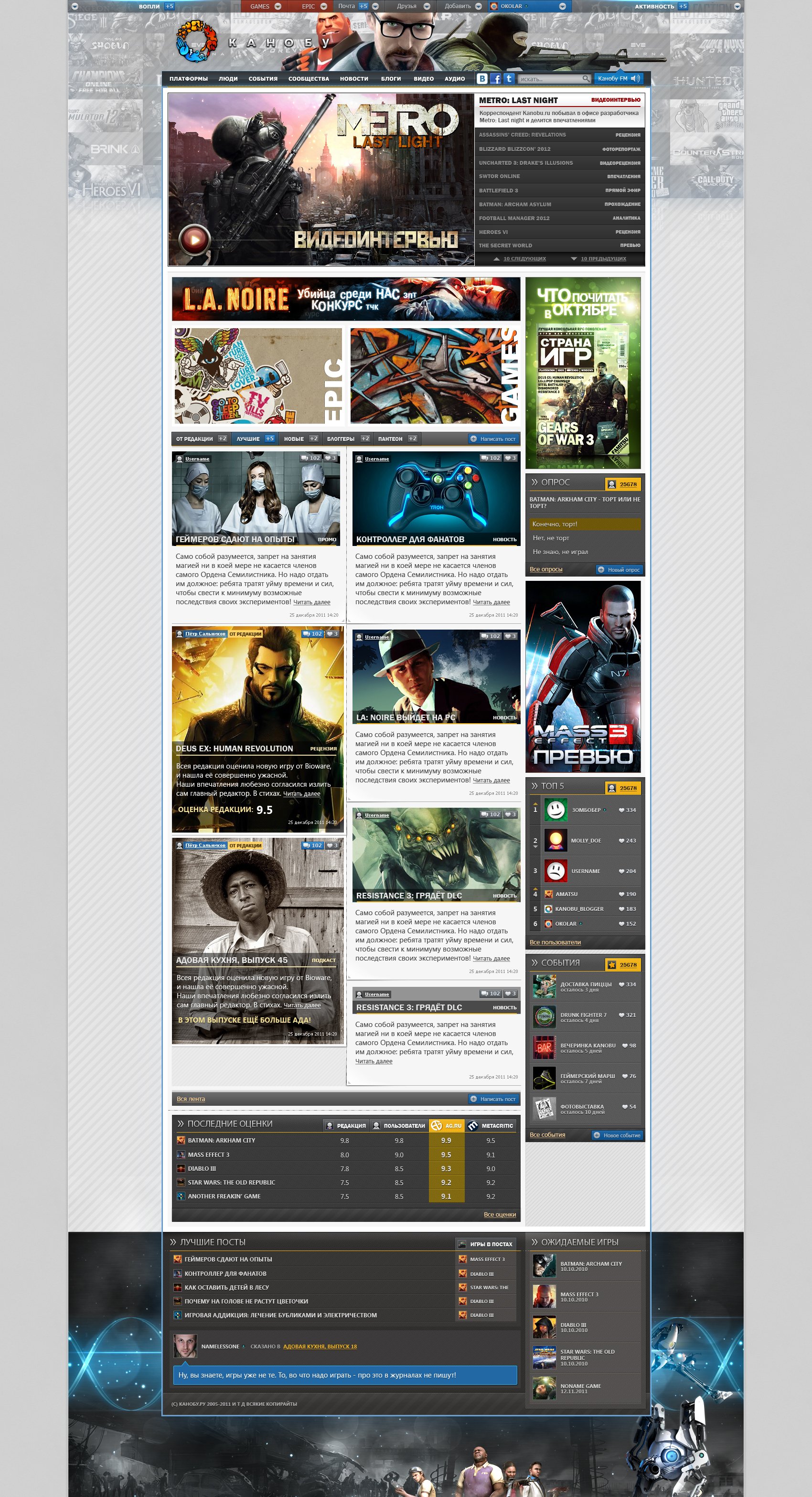
Task: Open АДОВАЯ КУХНЯ, ВЫПУСК 18 comment link
Action: (x=320, y=1347)
